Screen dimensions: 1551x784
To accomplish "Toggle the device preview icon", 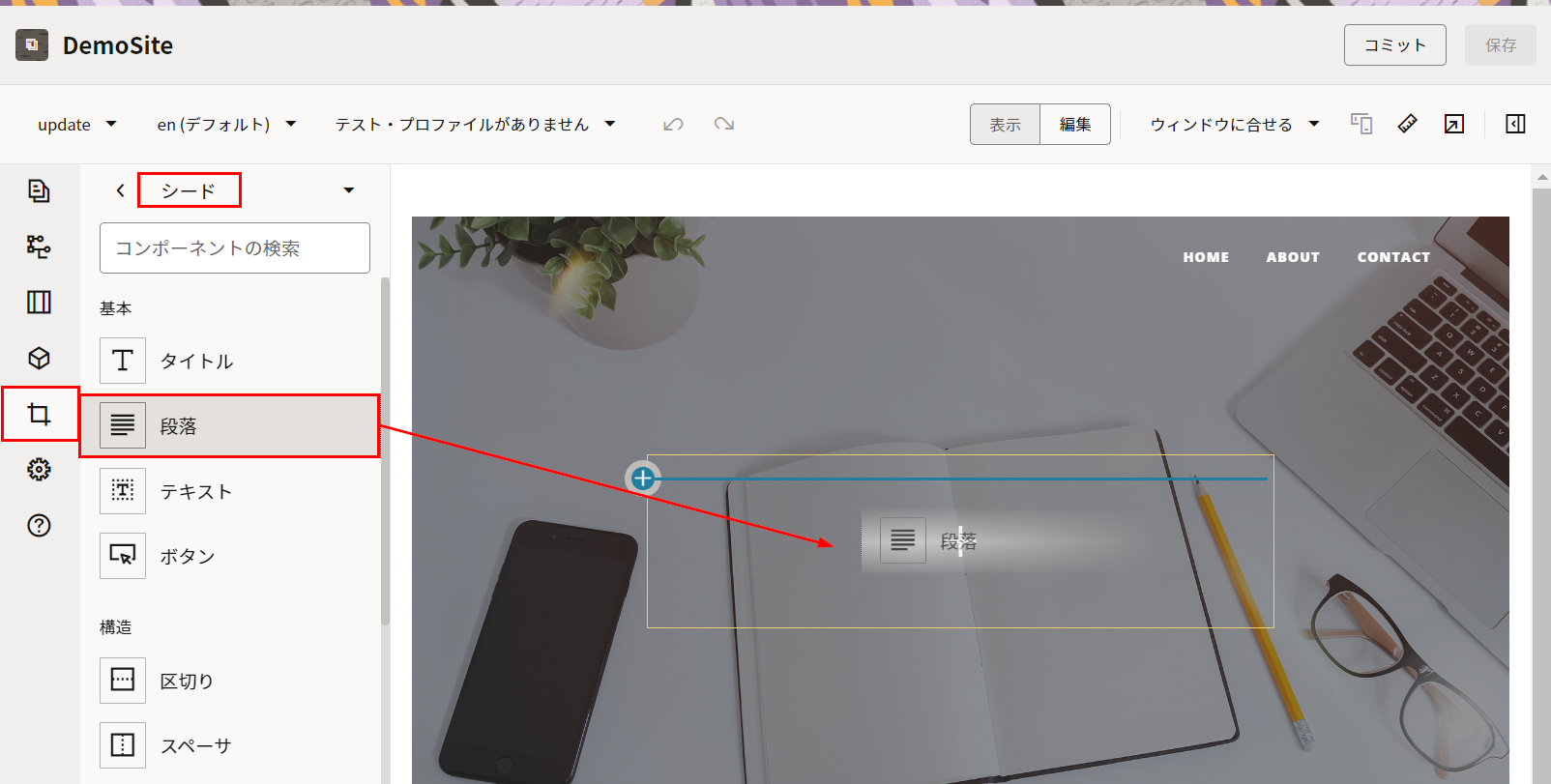I will (x=1361, y=124).
